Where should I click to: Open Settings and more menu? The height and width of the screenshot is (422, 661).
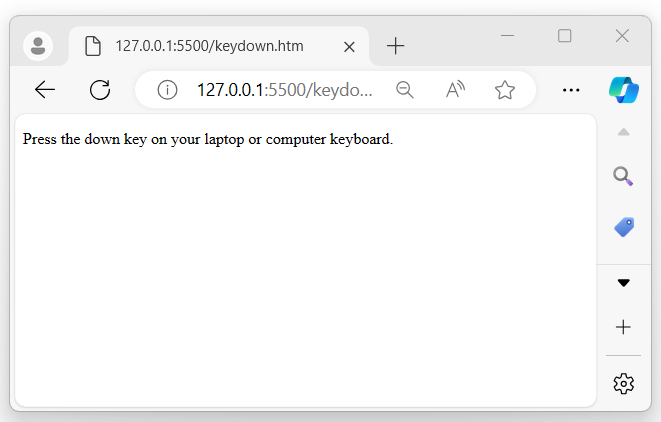571,90
